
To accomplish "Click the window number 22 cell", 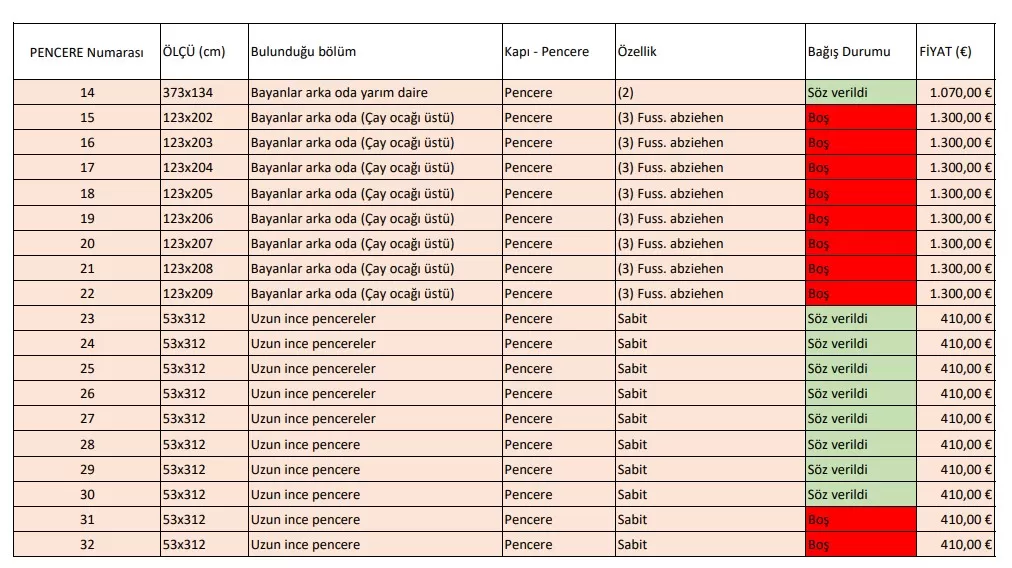I will pos(87,294).
